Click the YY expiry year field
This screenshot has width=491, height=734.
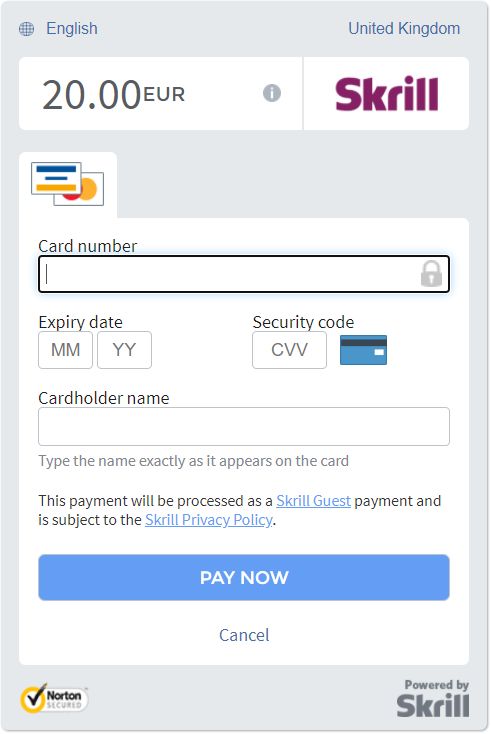point(125,350)
